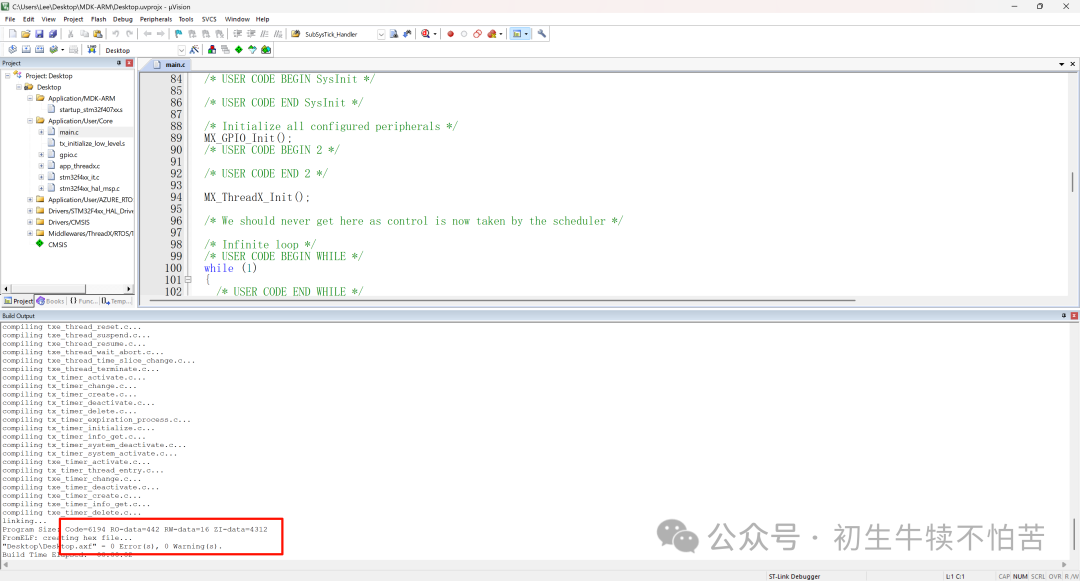
Task: Navigate backwards with the left arrow icon
Action: [x=147, y=34]
